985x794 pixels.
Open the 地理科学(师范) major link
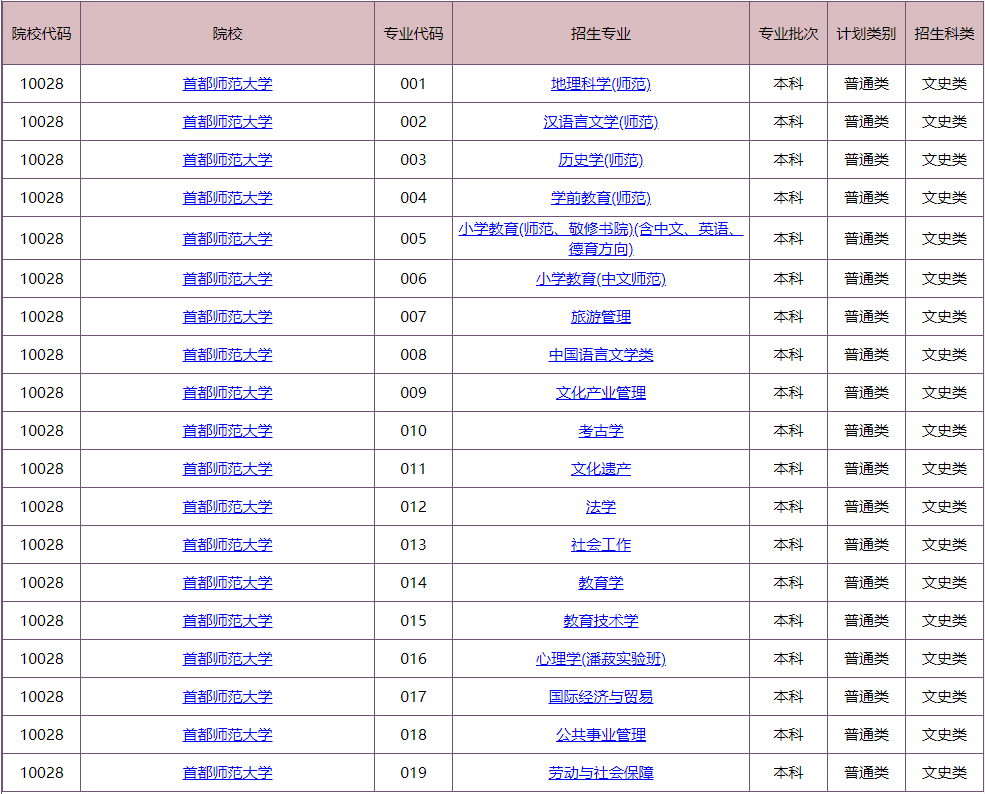coord(601,84)
